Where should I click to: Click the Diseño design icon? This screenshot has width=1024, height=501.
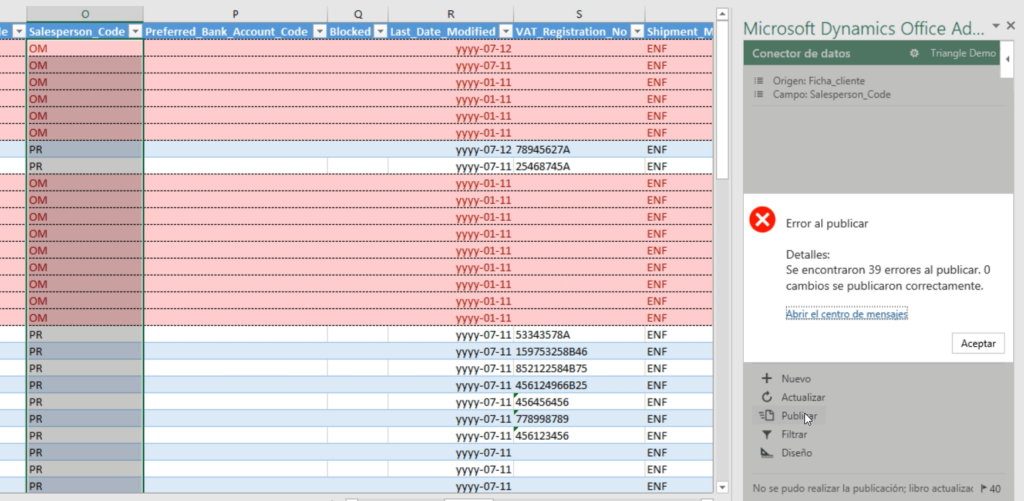pyautogui.click(x=767, y=453)
